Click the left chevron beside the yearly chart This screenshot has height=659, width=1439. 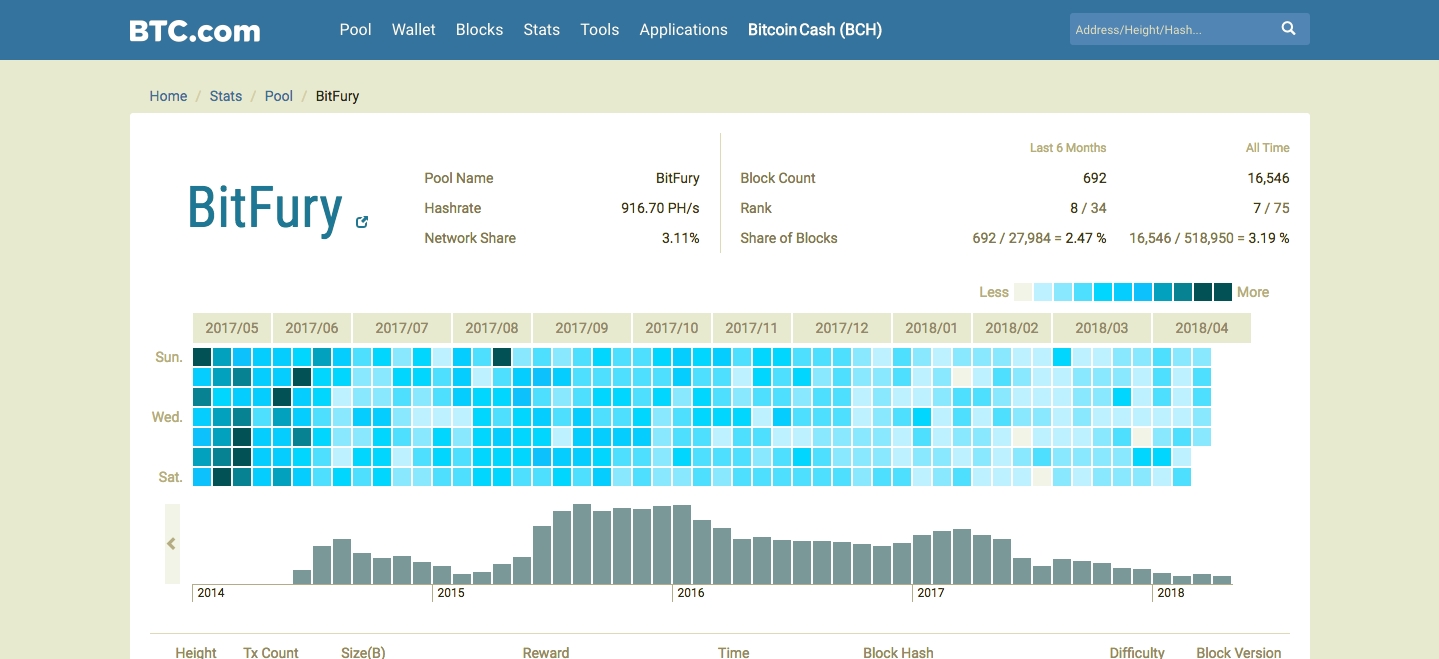[x=172, y=544]
